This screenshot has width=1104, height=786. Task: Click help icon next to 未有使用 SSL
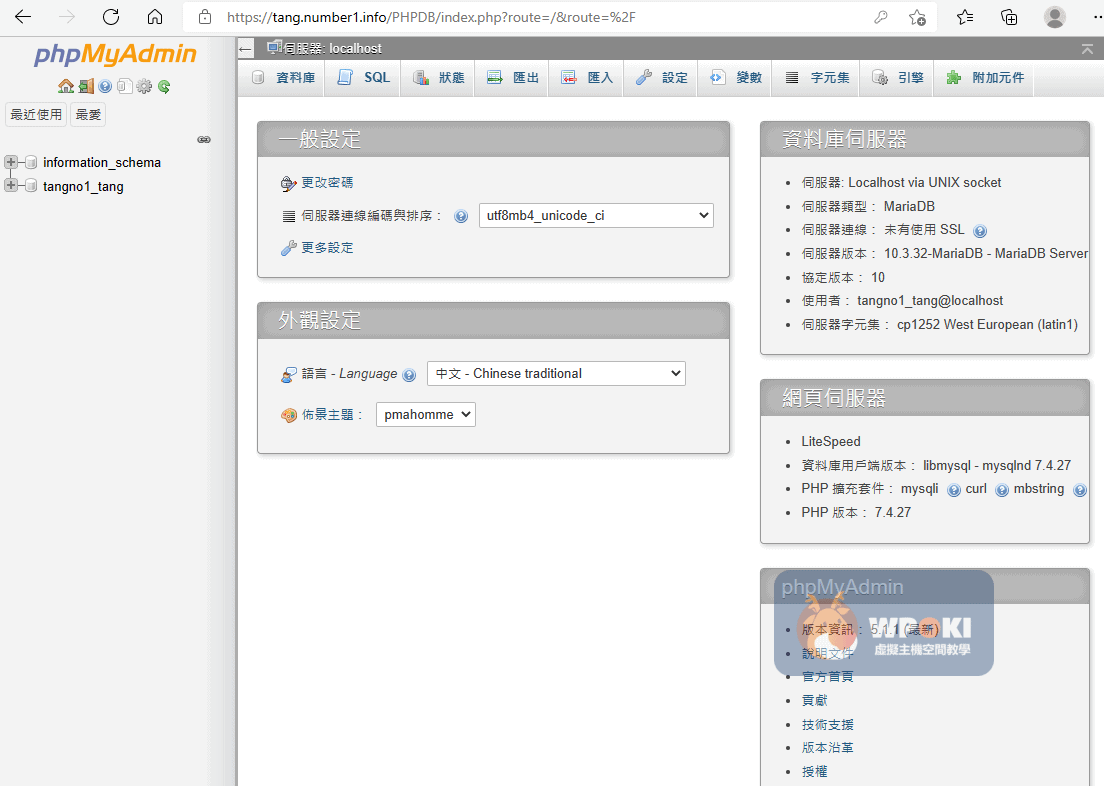click(980, 231)
